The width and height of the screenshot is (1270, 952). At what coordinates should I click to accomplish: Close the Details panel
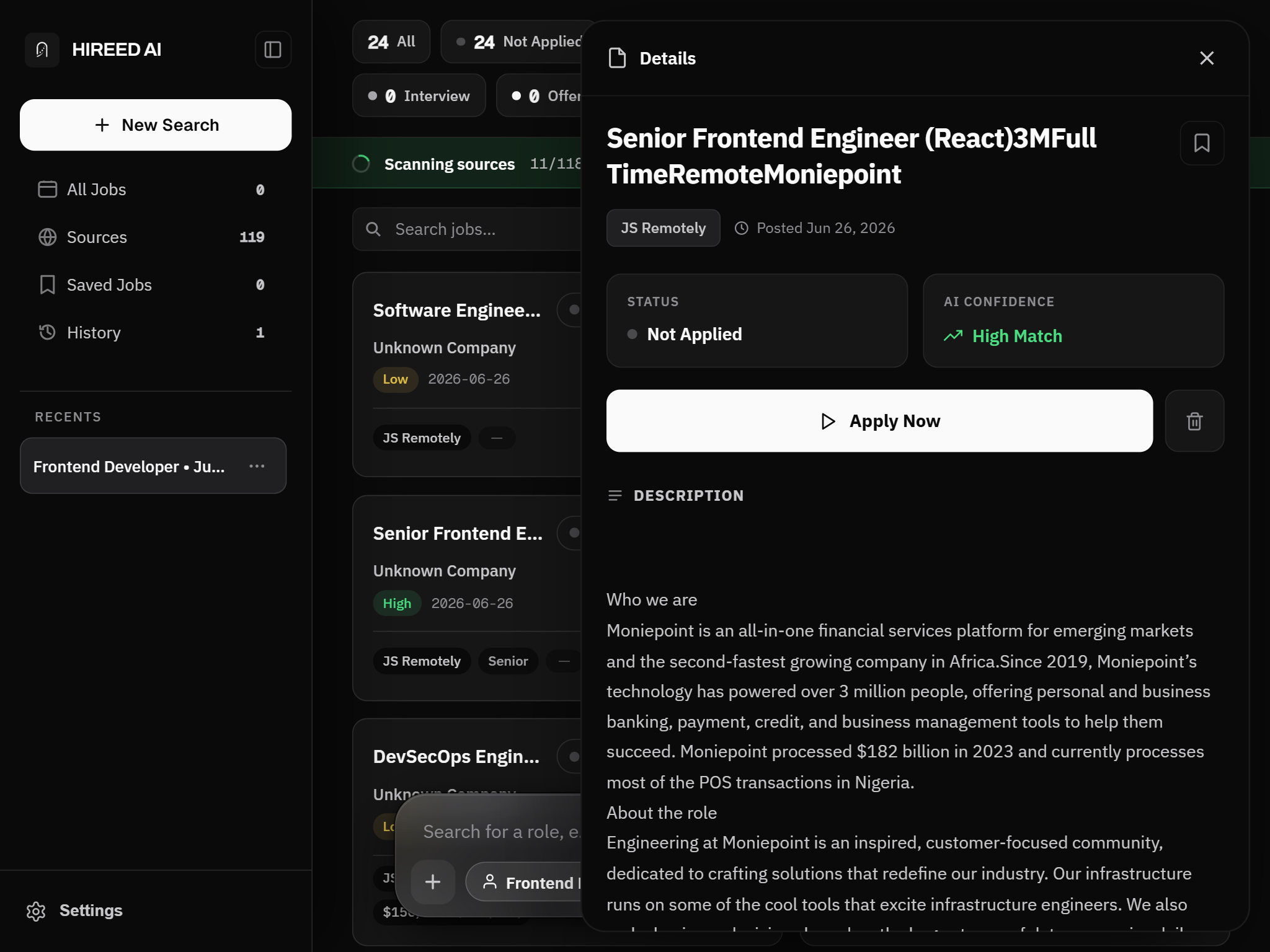(1207, 58)
